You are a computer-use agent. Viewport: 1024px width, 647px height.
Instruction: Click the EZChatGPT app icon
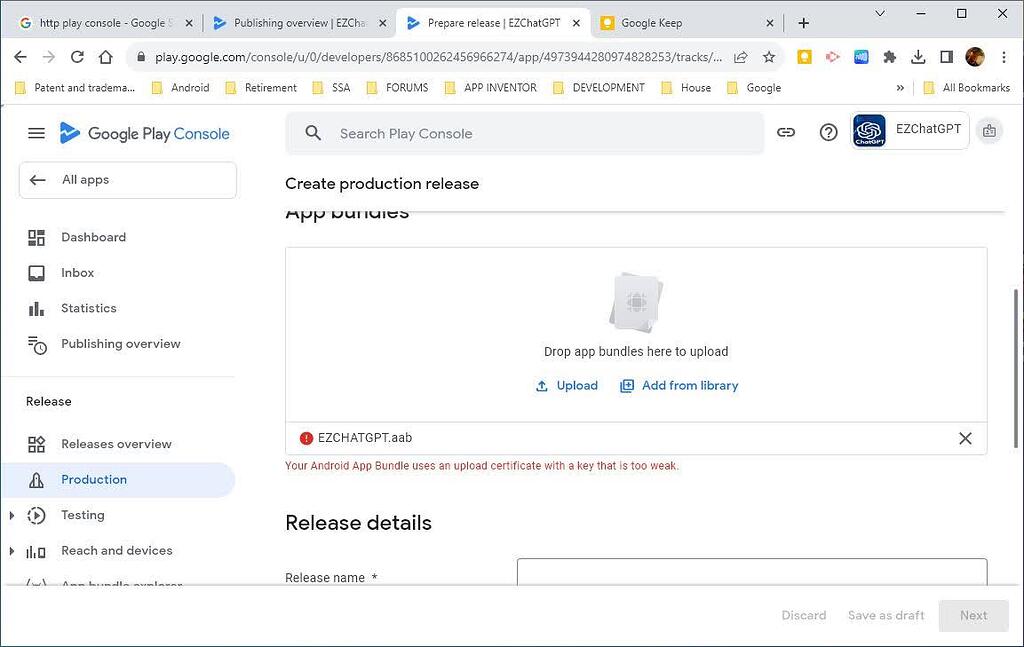tap(867, 131)
